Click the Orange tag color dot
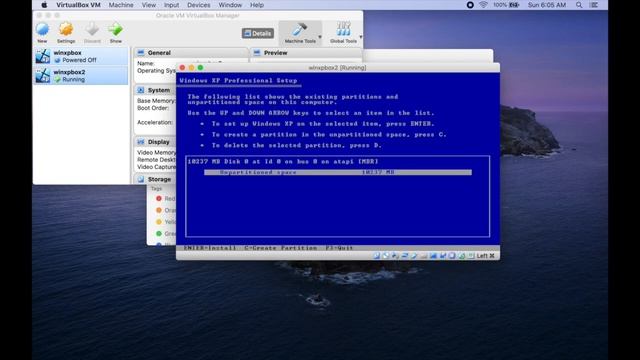Image resolution: width=640 pixels, height=360 pixels. click(159, 210)
